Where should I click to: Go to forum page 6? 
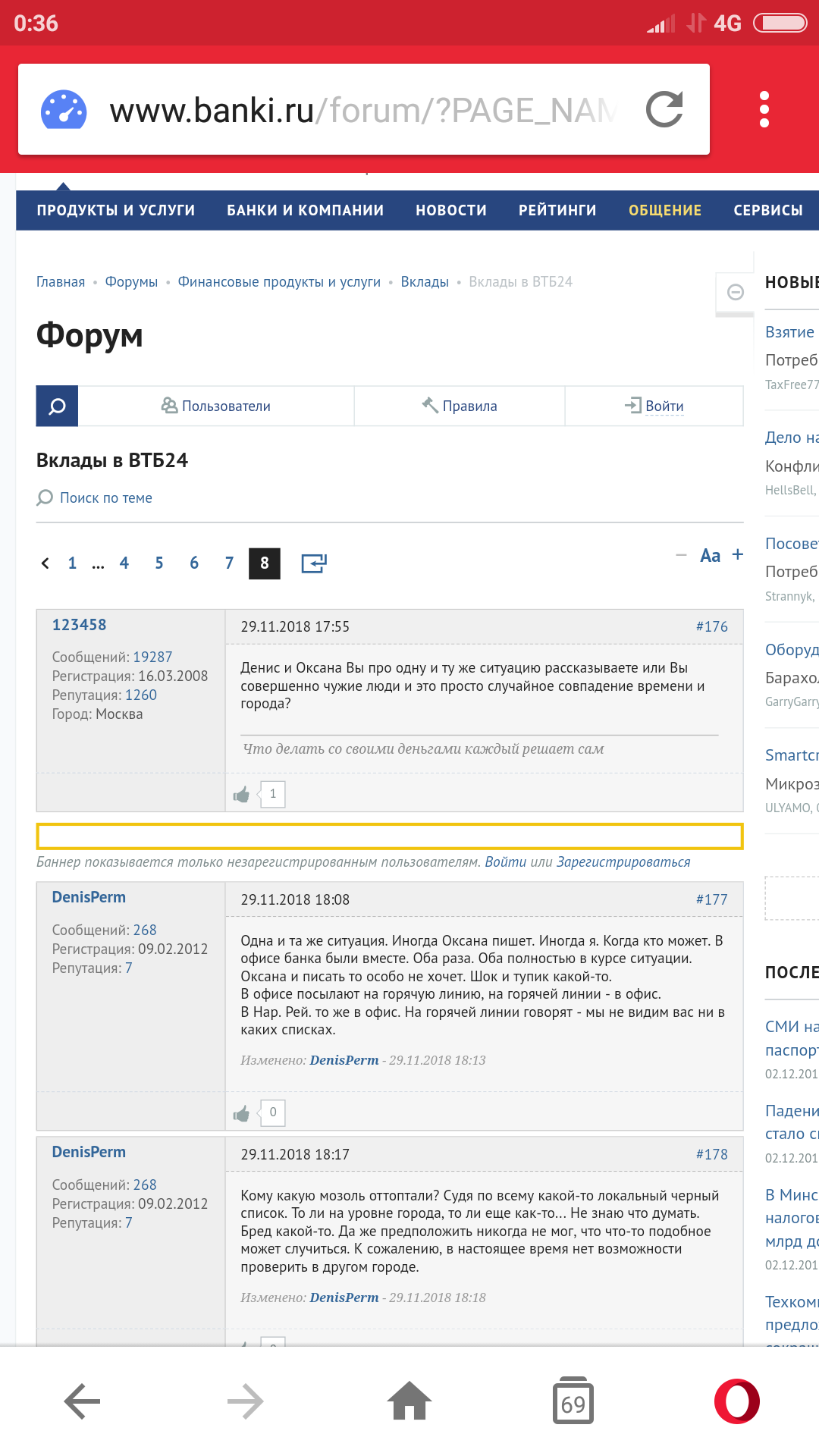coord(194,563)
